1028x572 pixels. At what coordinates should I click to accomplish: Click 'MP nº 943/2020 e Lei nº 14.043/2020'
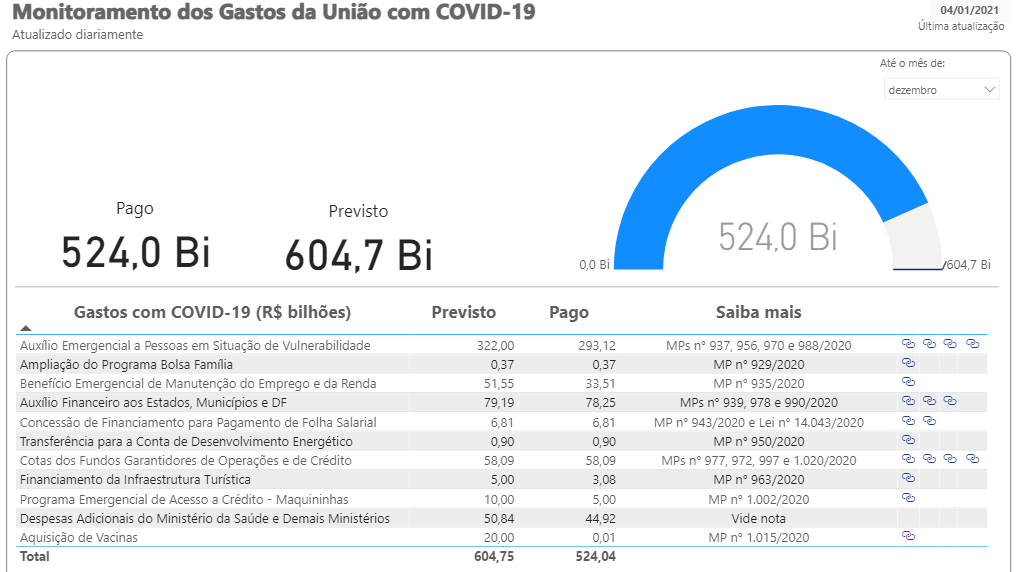point(759,422)
